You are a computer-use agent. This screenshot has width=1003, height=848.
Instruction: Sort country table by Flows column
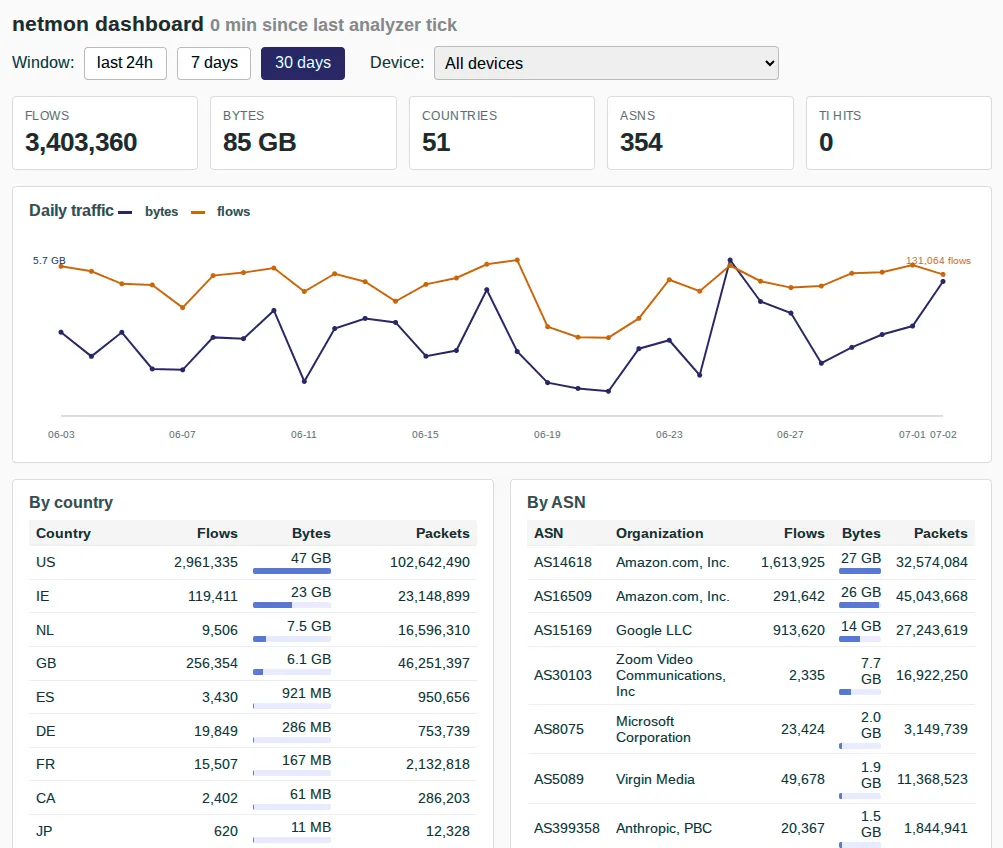217,533
